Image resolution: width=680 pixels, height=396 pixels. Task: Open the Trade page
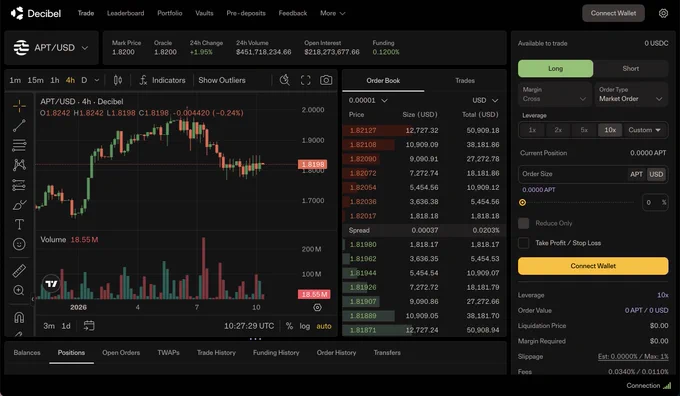coord(86,13)
